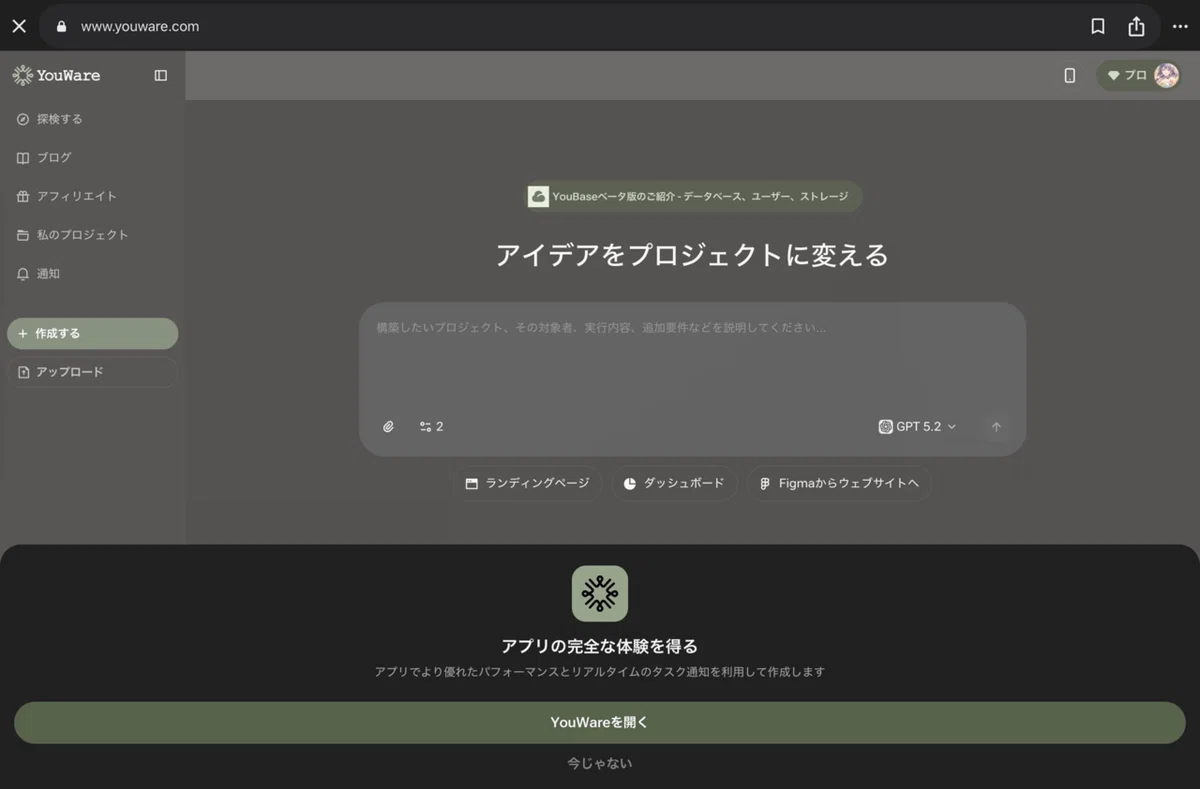
Task: Close the browser view with X
Action: (19, 27)
